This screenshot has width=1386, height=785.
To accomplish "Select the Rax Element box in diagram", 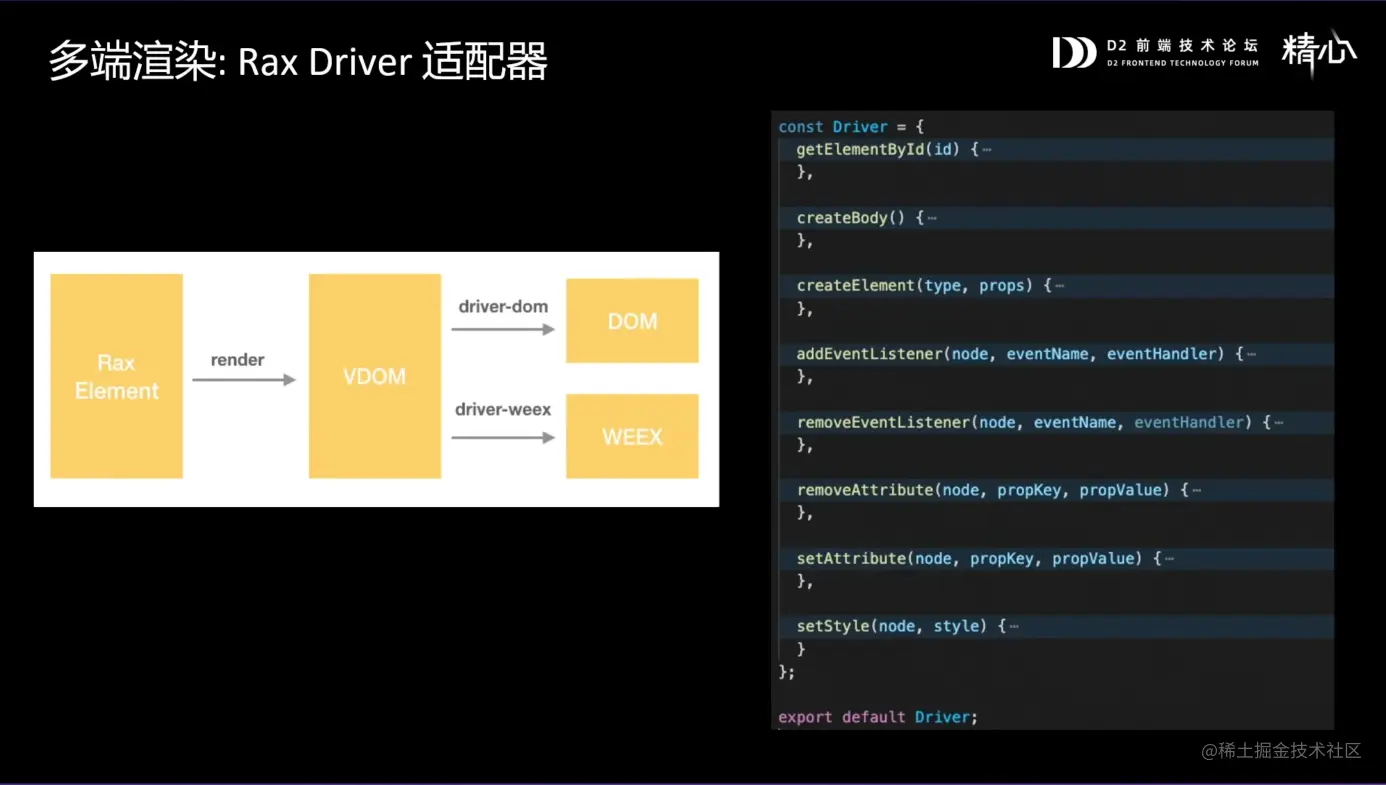I will click(x=116, y=376).
